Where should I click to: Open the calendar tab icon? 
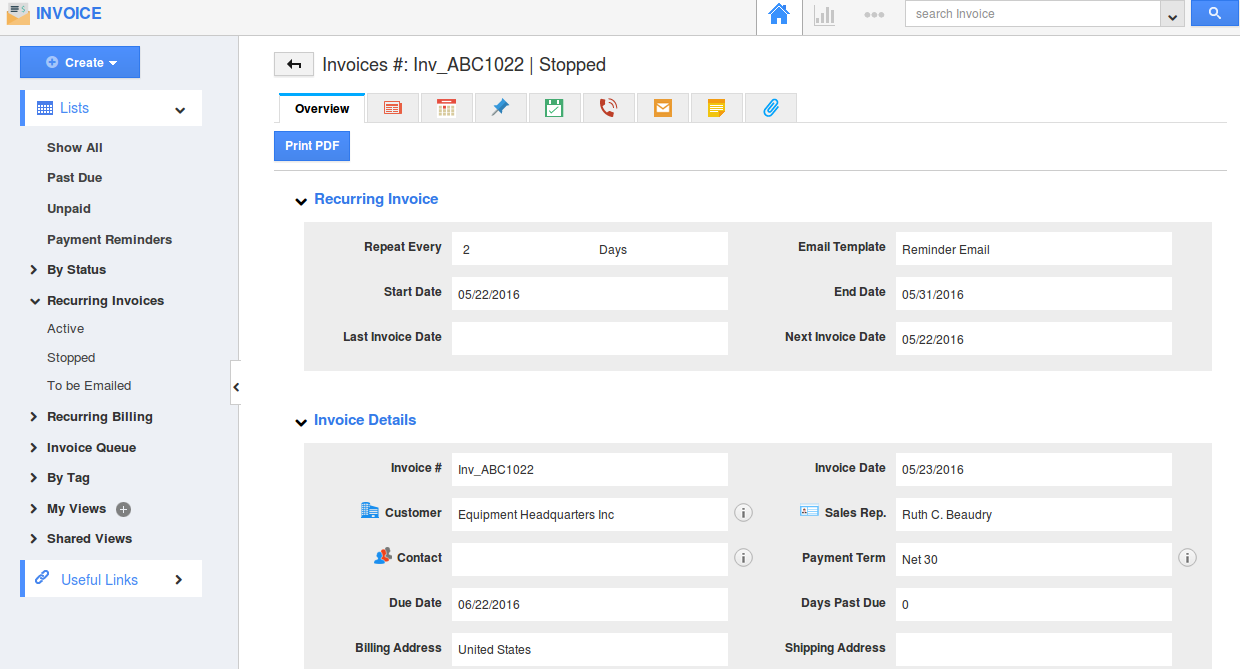pyautogui.click(x=447, y=108)
